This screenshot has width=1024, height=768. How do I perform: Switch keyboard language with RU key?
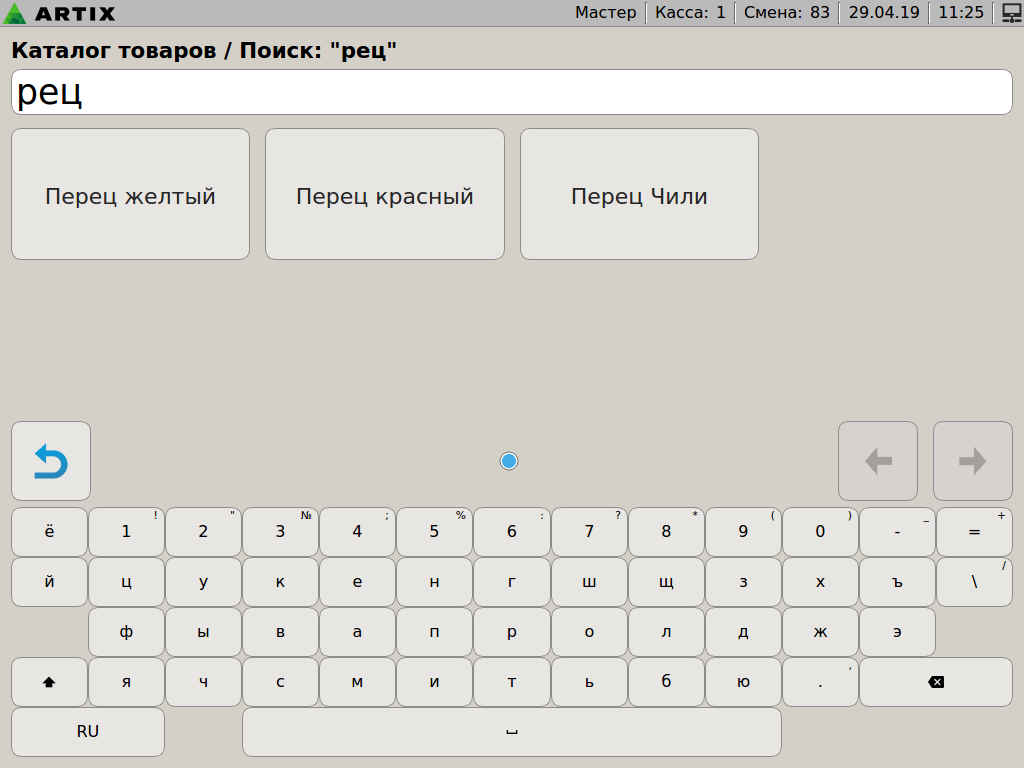[x=88, y=731]
